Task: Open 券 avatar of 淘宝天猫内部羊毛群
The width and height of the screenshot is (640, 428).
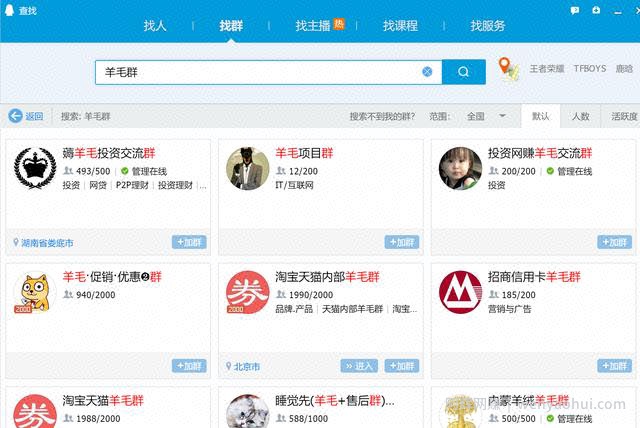Action: click(248, 292)
